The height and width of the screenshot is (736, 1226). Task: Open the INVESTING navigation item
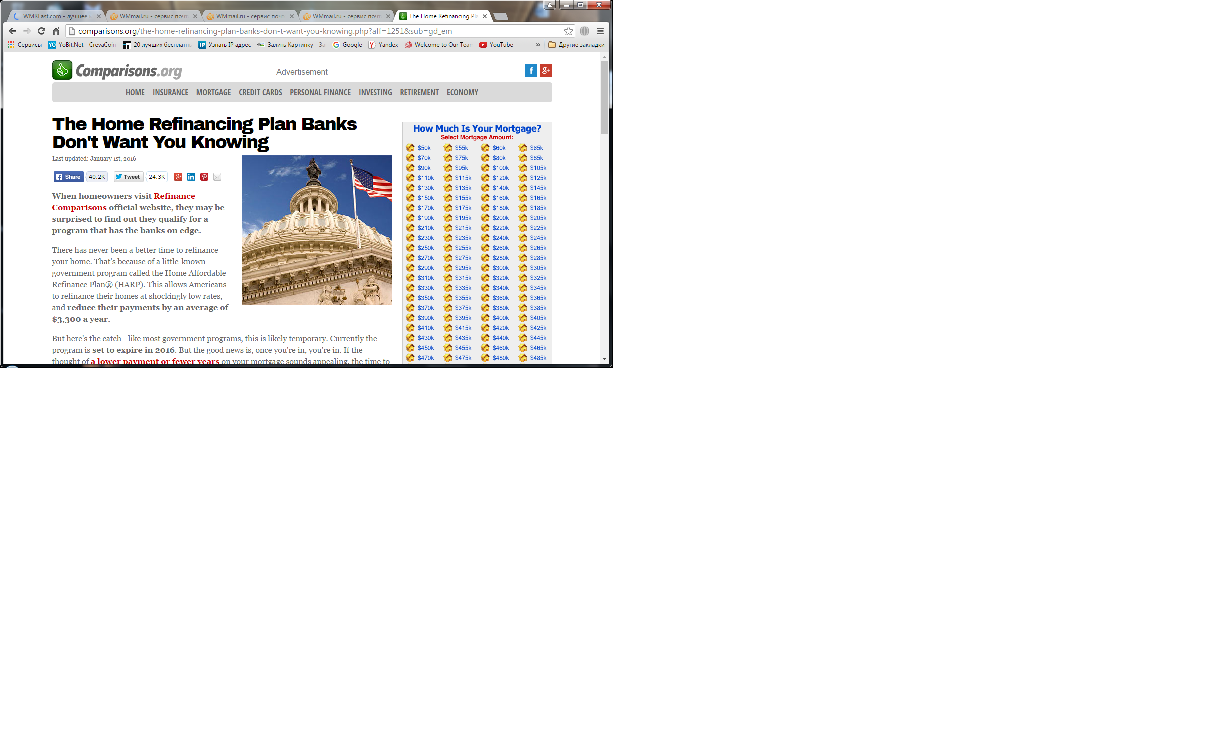click(x=375, y=92)
